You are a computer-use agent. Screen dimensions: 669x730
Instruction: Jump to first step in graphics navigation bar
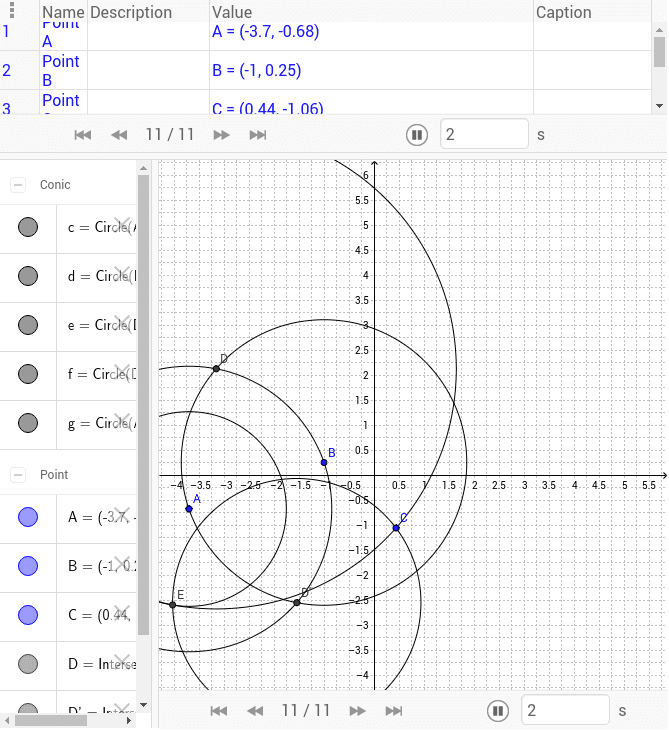(219, 711)
